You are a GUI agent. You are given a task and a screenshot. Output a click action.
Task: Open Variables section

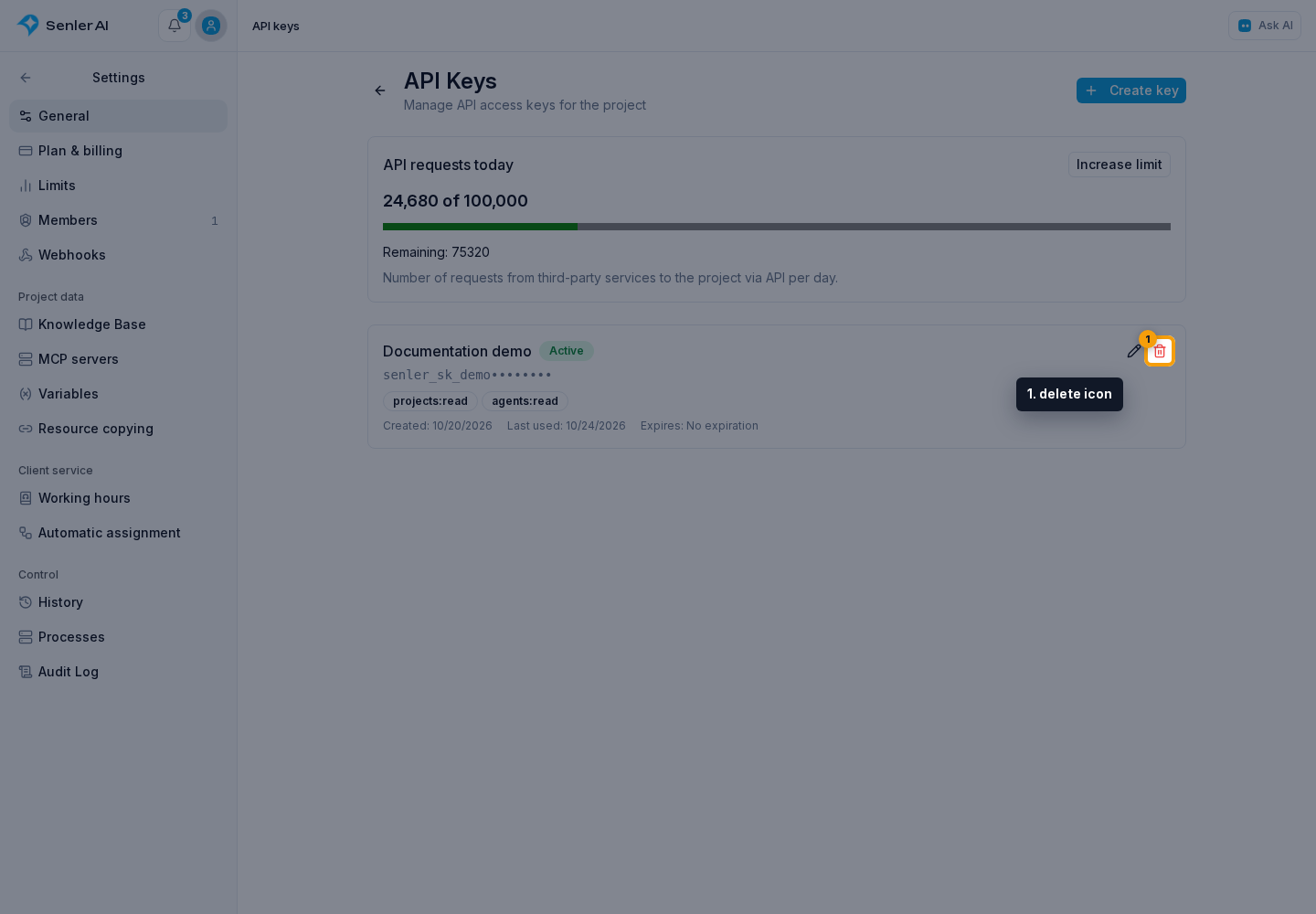click(118, 394)
